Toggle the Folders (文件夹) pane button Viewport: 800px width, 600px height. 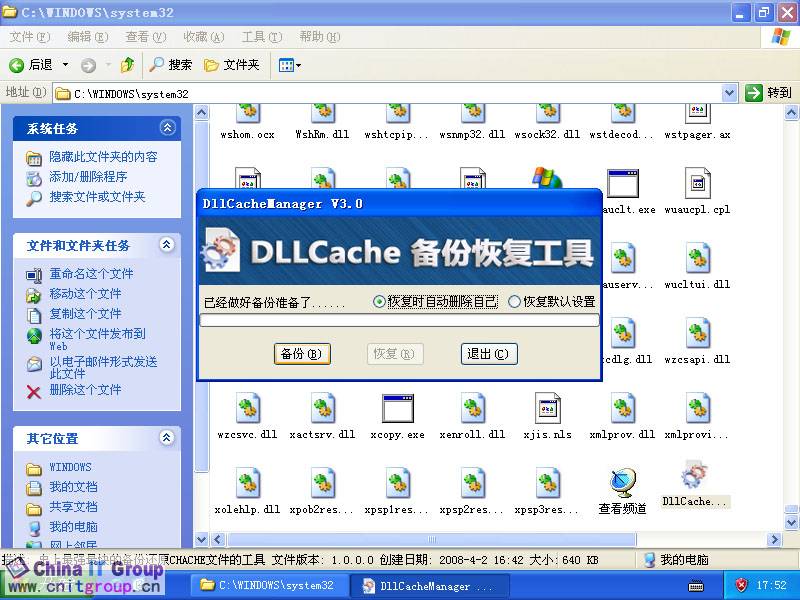tap(232, 65)
